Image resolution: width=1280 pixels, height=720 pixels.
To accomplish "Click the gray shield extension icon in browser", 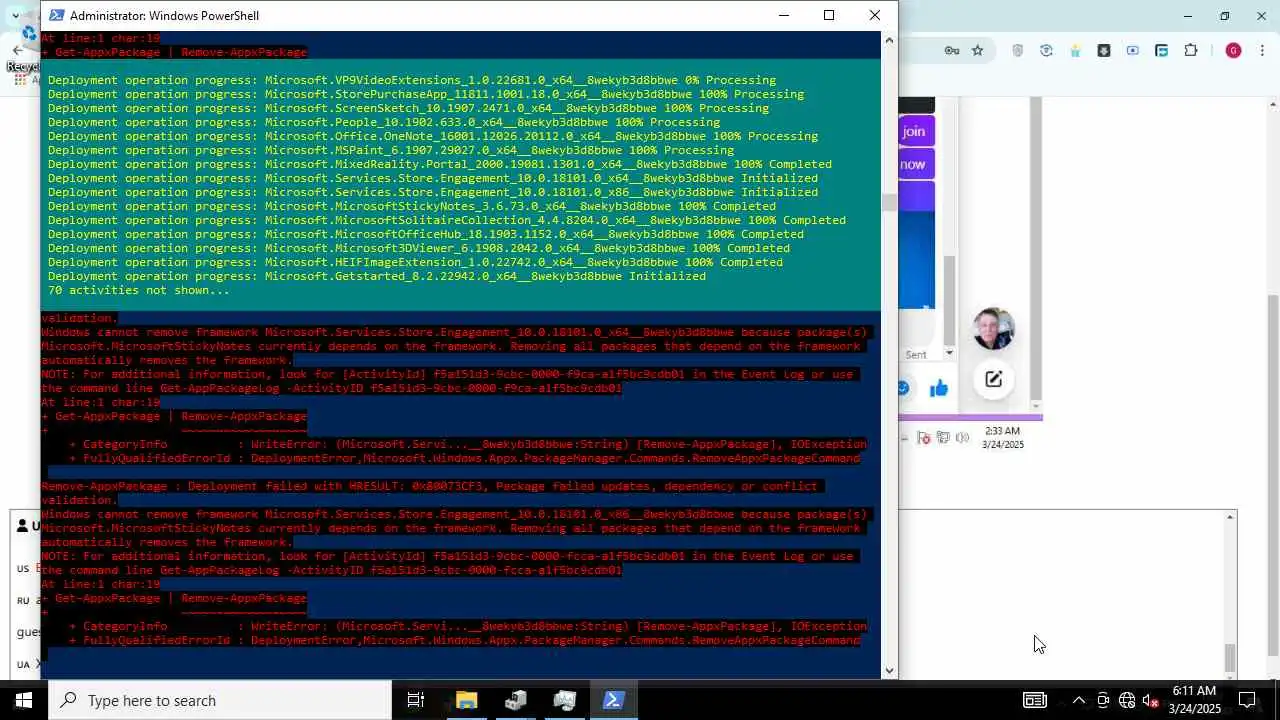I will click(1018, 50).
